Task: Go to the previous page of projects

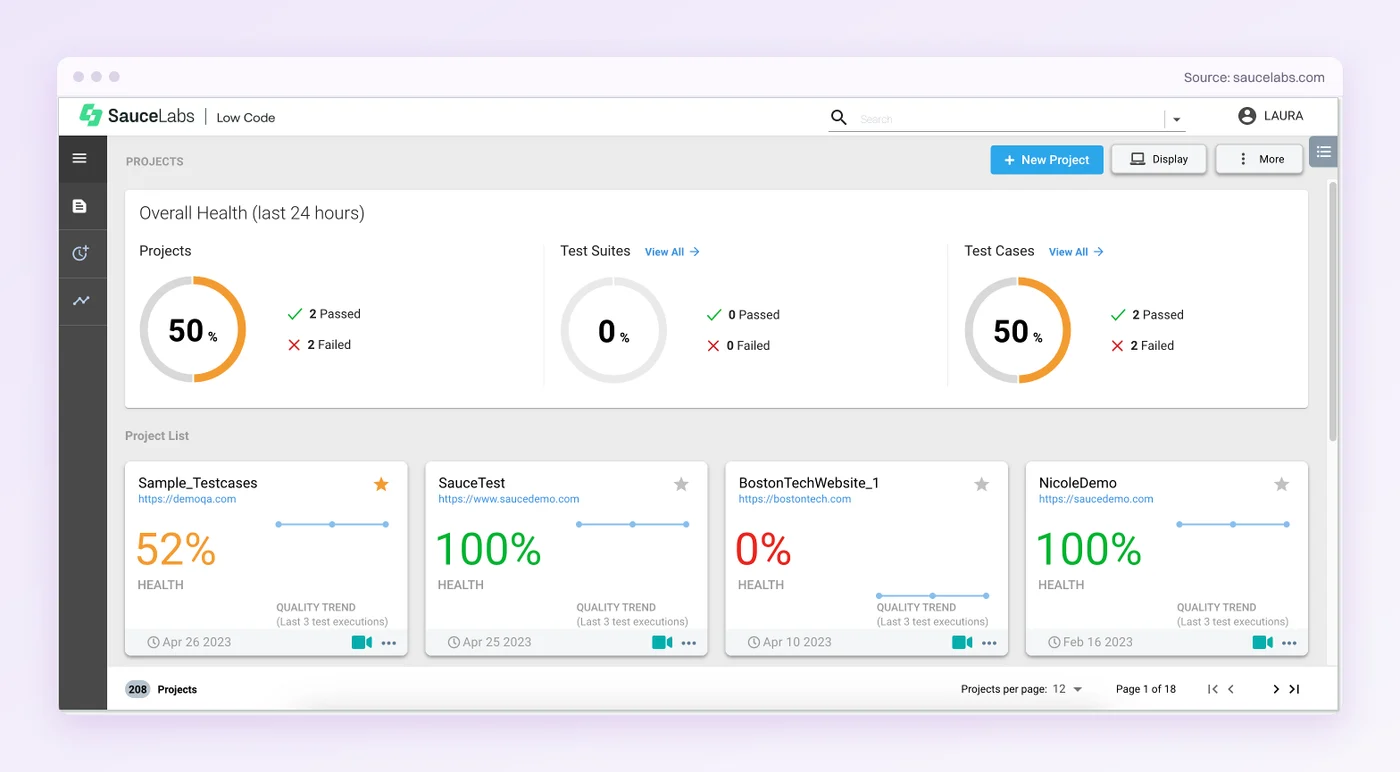Action: click(x=1231, y=689)
